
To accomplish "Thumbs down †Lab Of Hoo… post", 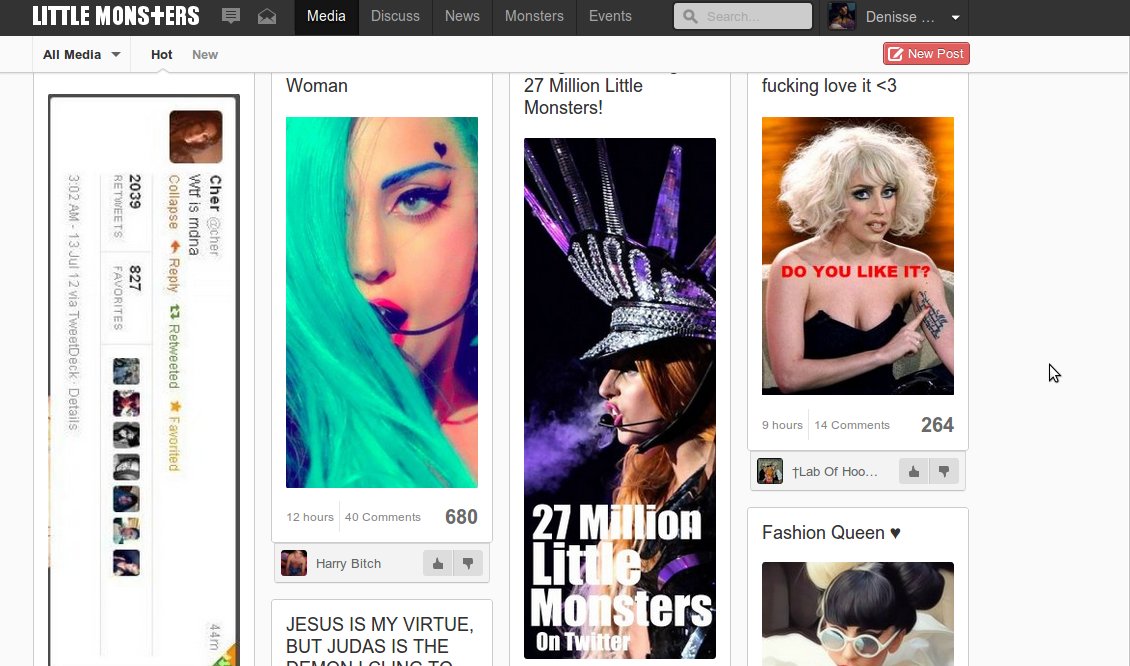I will pyautogui.click(x=944, y=471).
